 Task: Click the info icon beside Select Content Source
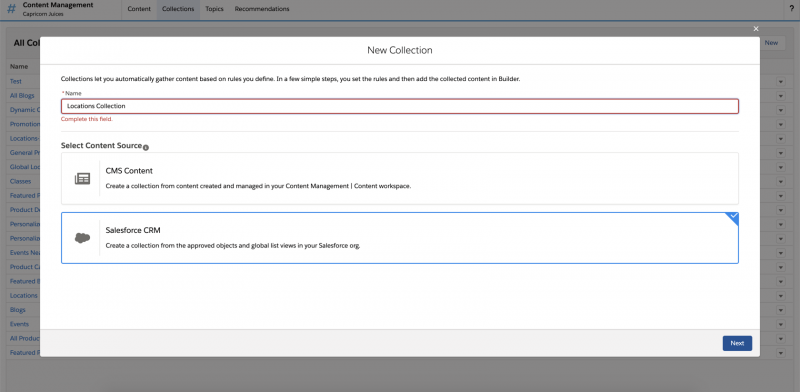(145, 148)
